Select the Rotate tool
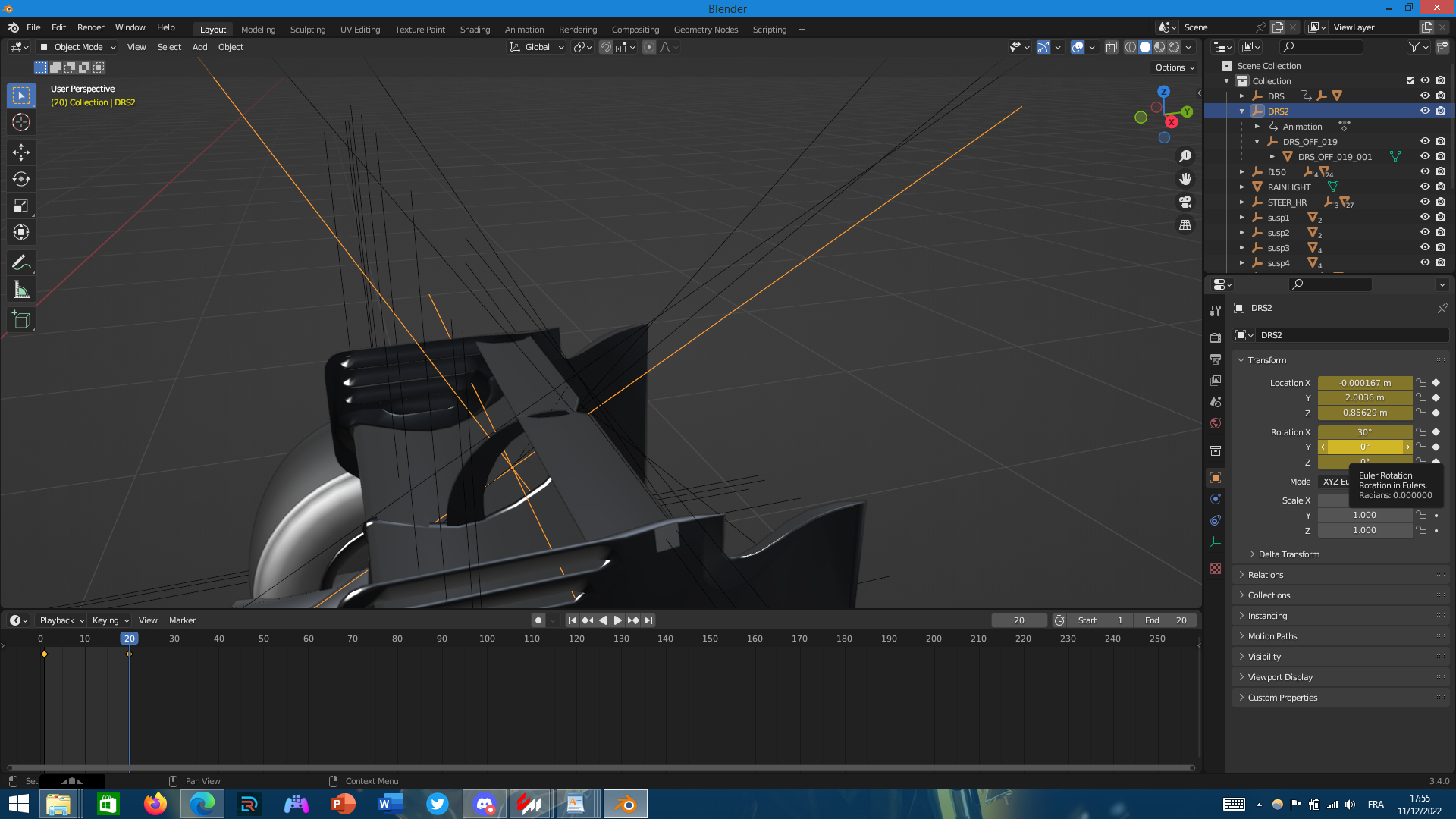 21,179
